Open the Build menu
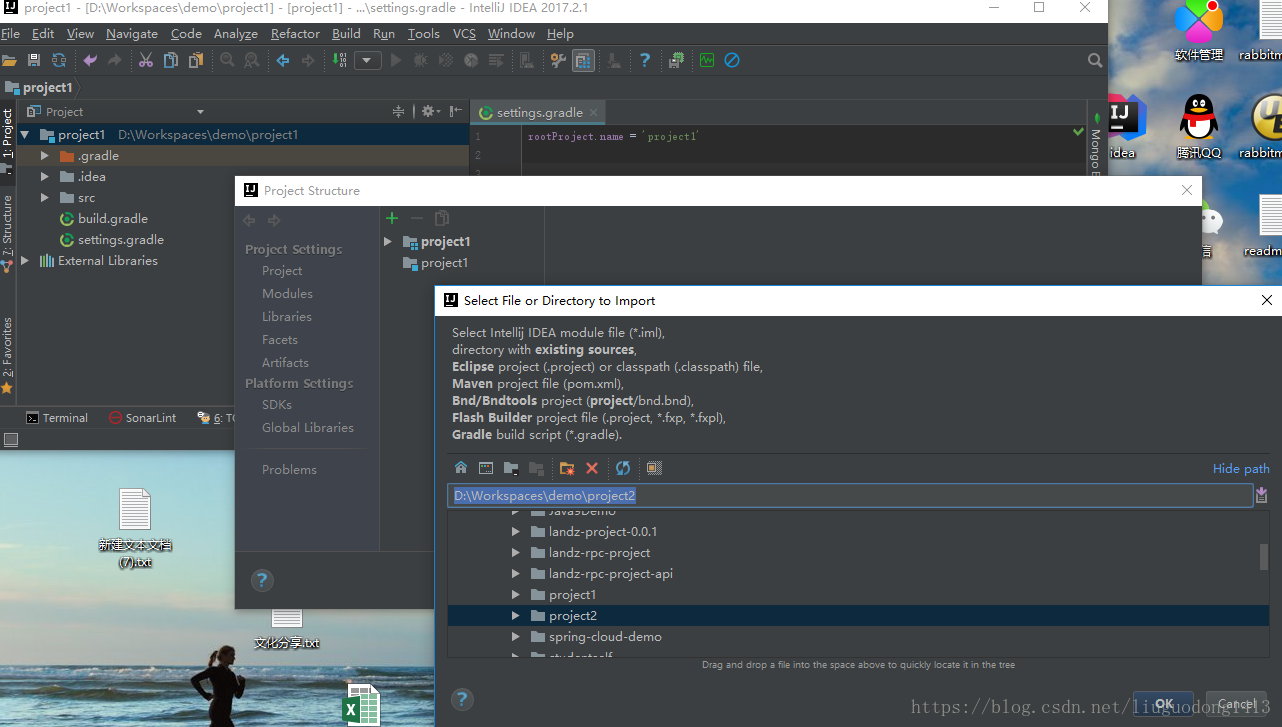The image size is (1282, 727). 346,34
